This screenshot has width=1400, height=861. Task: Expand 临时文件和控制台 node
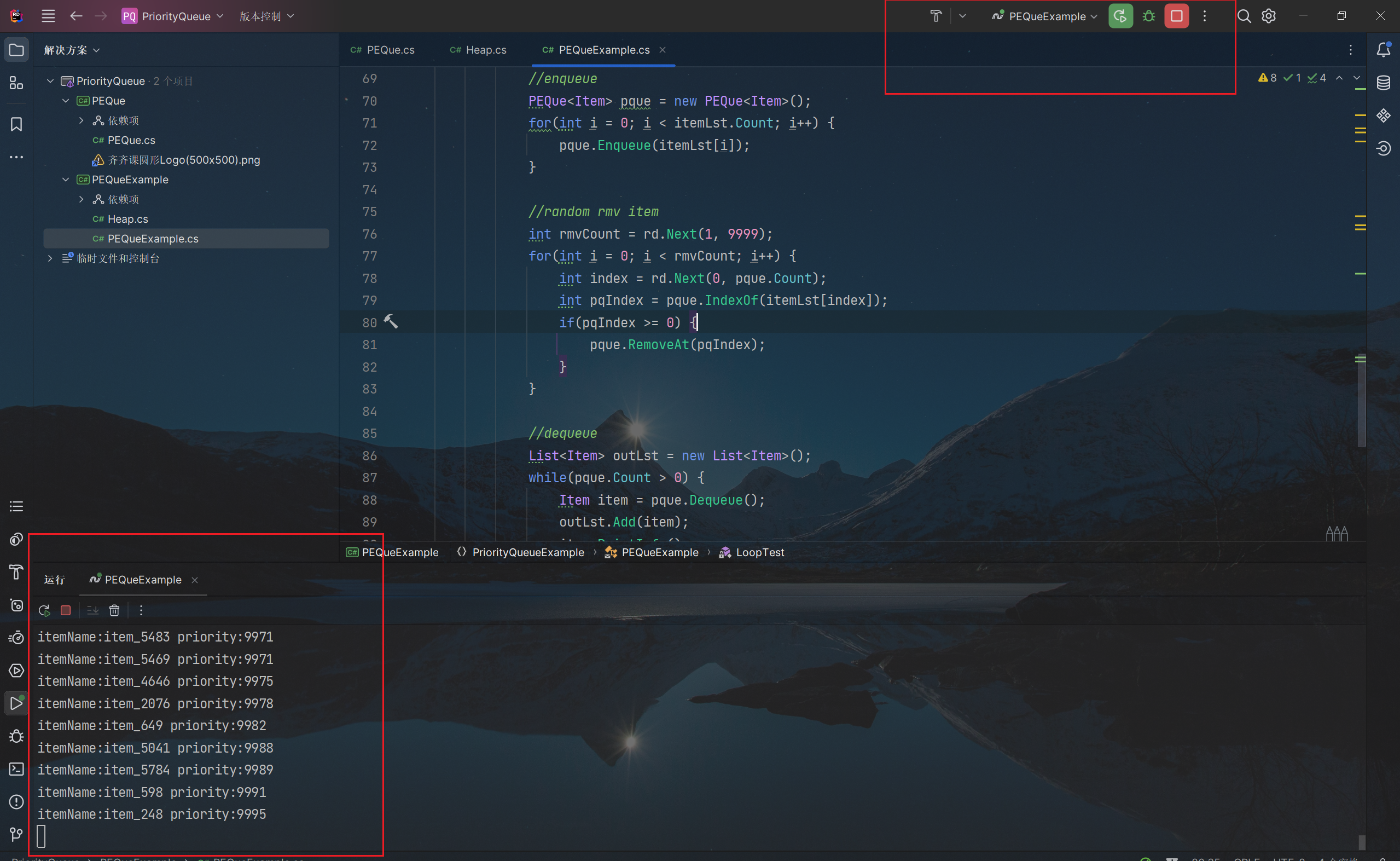tap(50, 258)
